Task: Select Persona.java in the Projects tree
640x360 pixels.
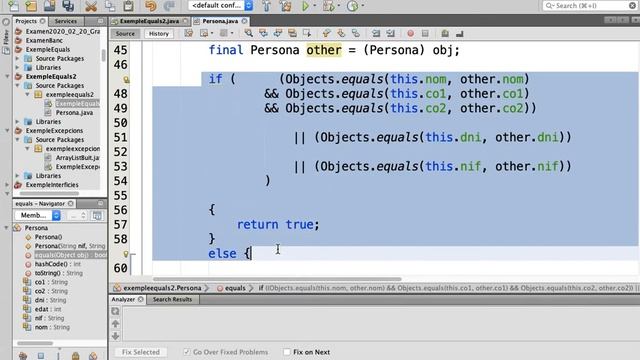Action: 74,113
